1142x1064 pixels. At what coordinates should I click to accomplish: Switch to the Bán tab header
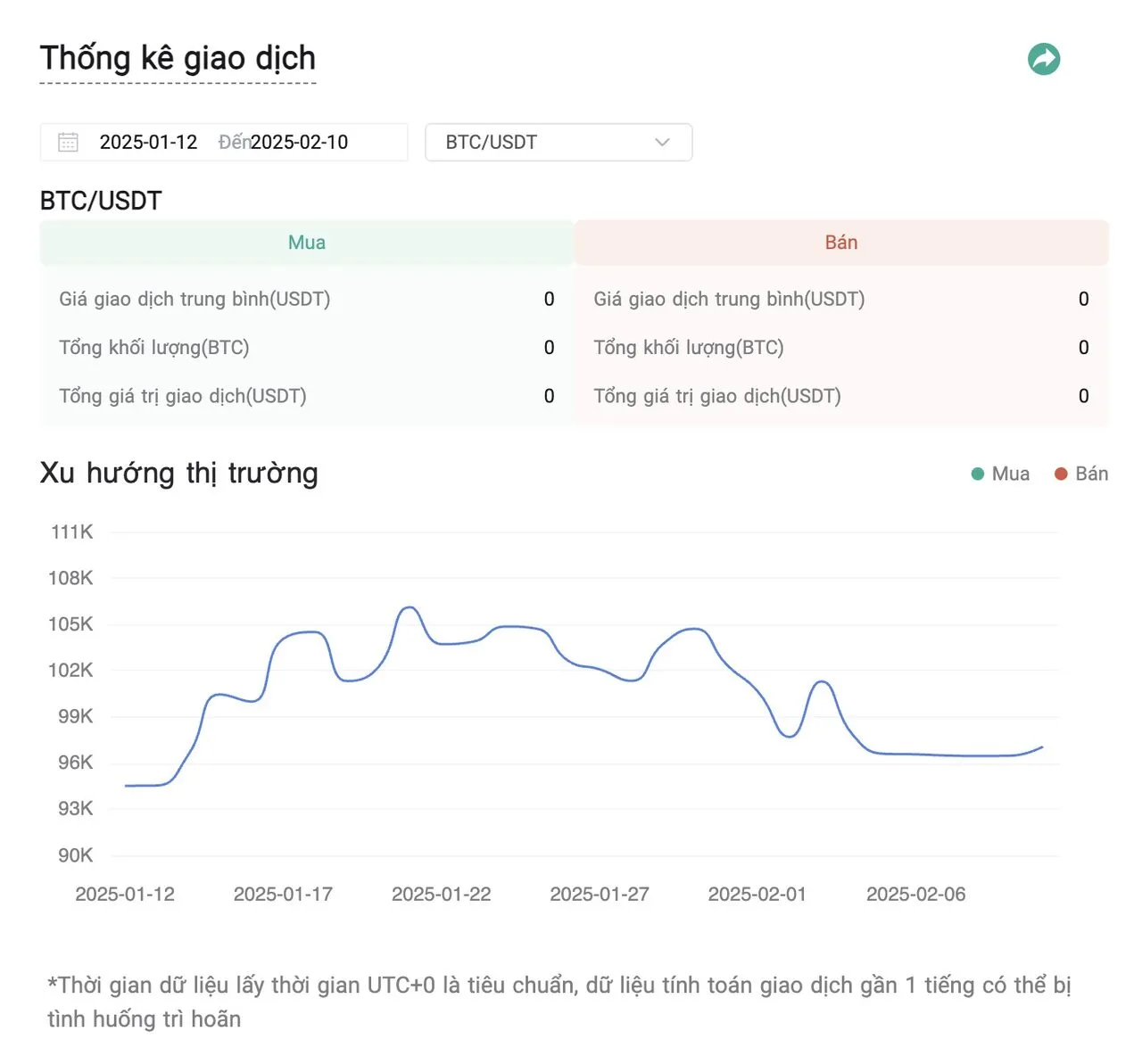click(840, 243)
